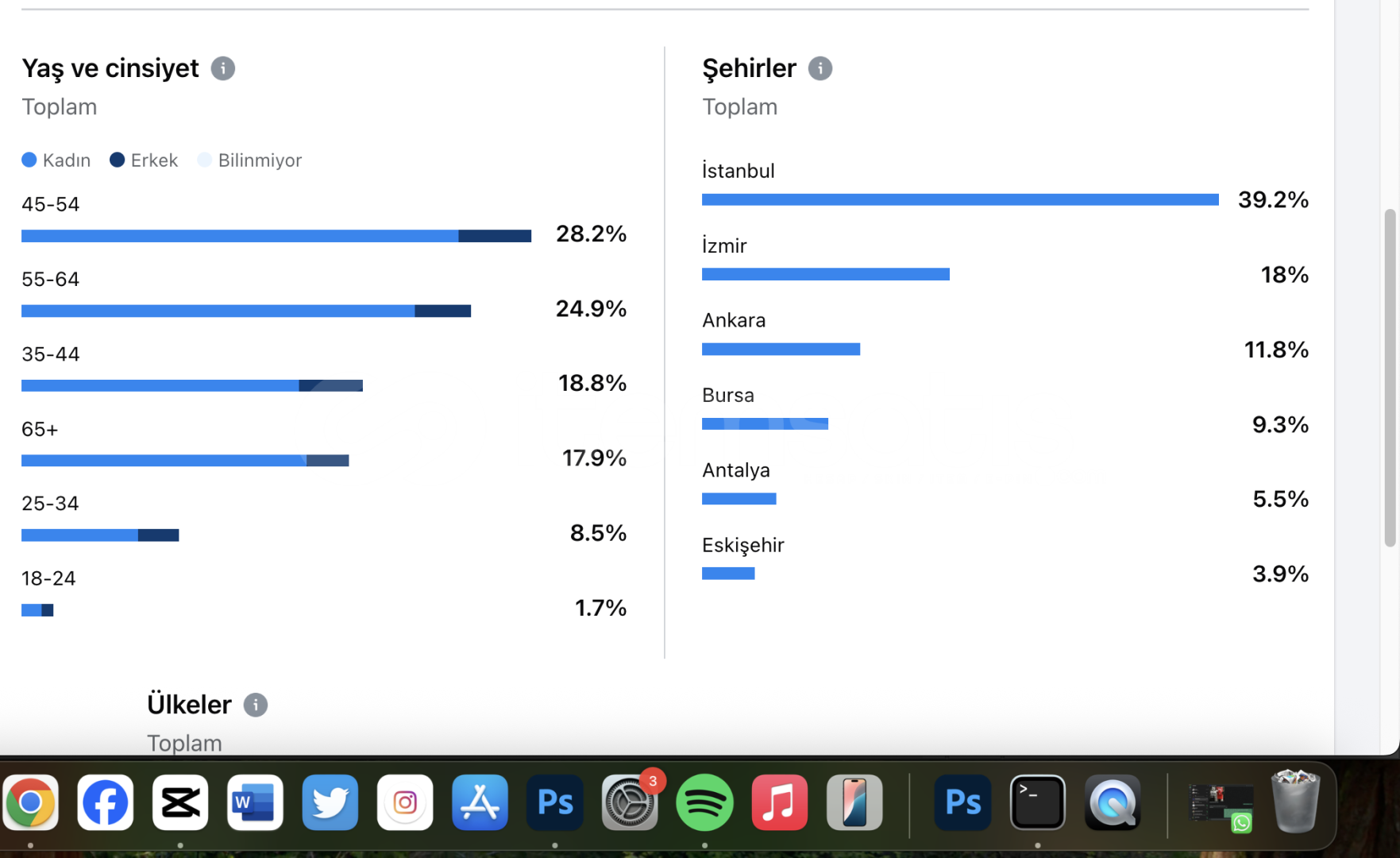Open the App Store dock icon
1400x858 pixels.
click(x=480, y=802)
